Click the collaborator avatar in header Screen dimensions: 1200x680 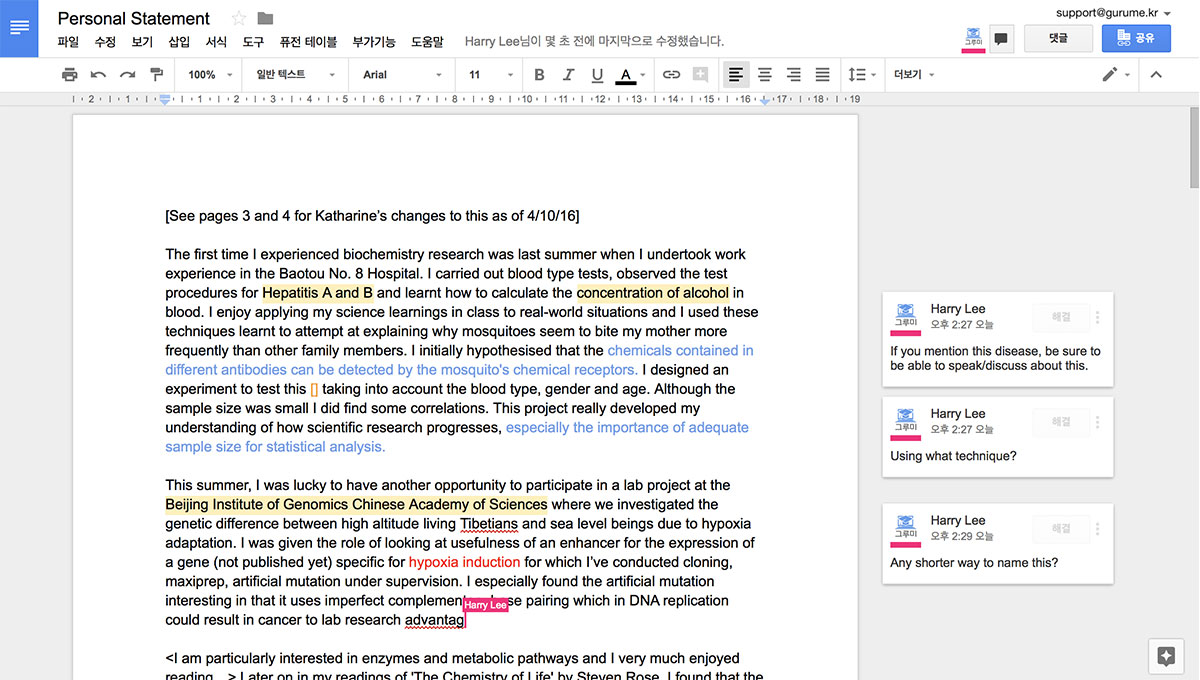point(973,38)
